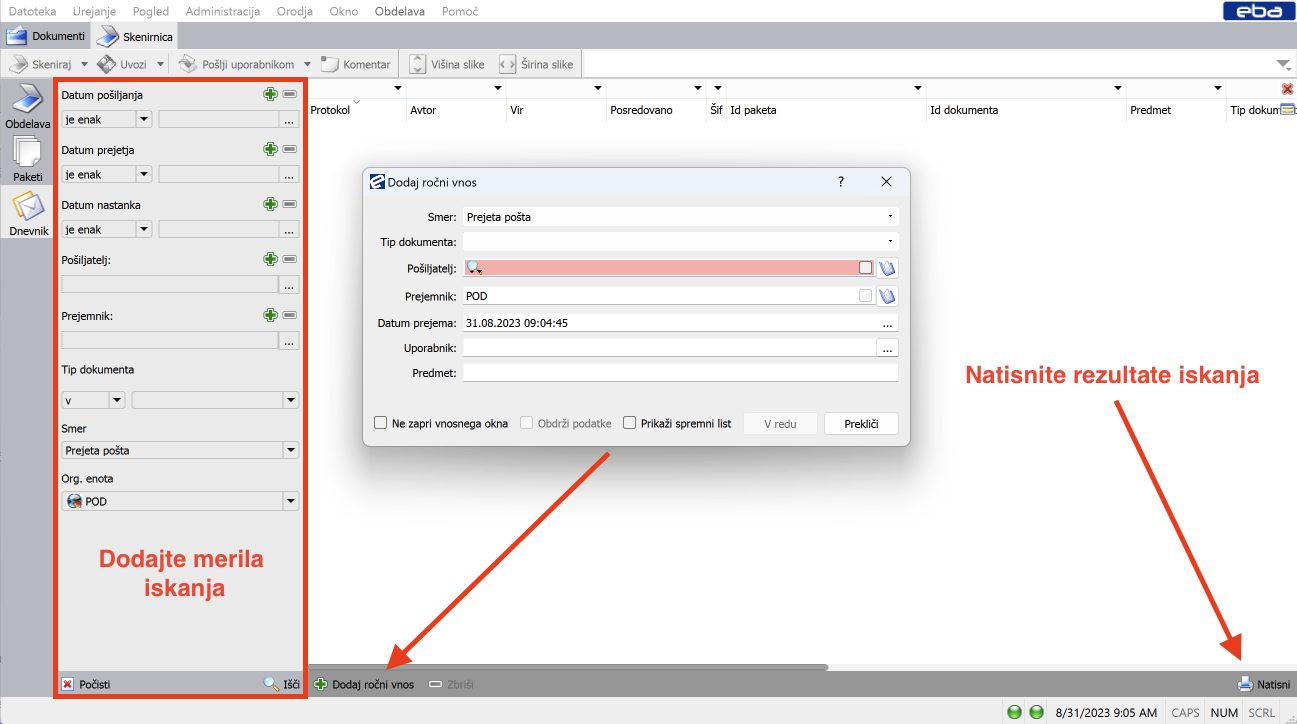
Task: Tick the checkbox in the Prejemnik field
Action: (865, 296)
